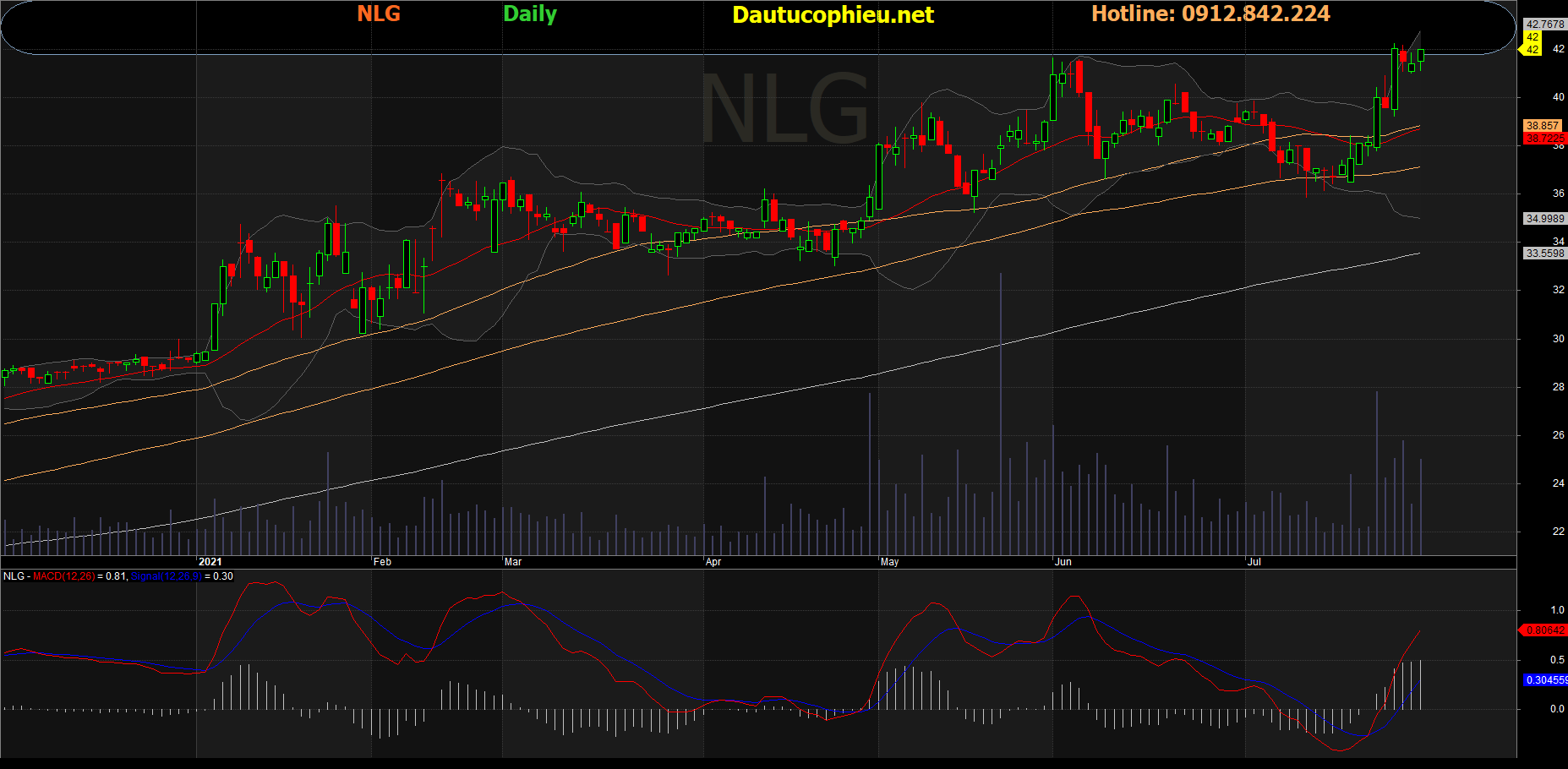This screenshot has width=1568, height=769.
Task: Click the blue 0.304559 signal value tag
Action: [x=1545, y=680]
